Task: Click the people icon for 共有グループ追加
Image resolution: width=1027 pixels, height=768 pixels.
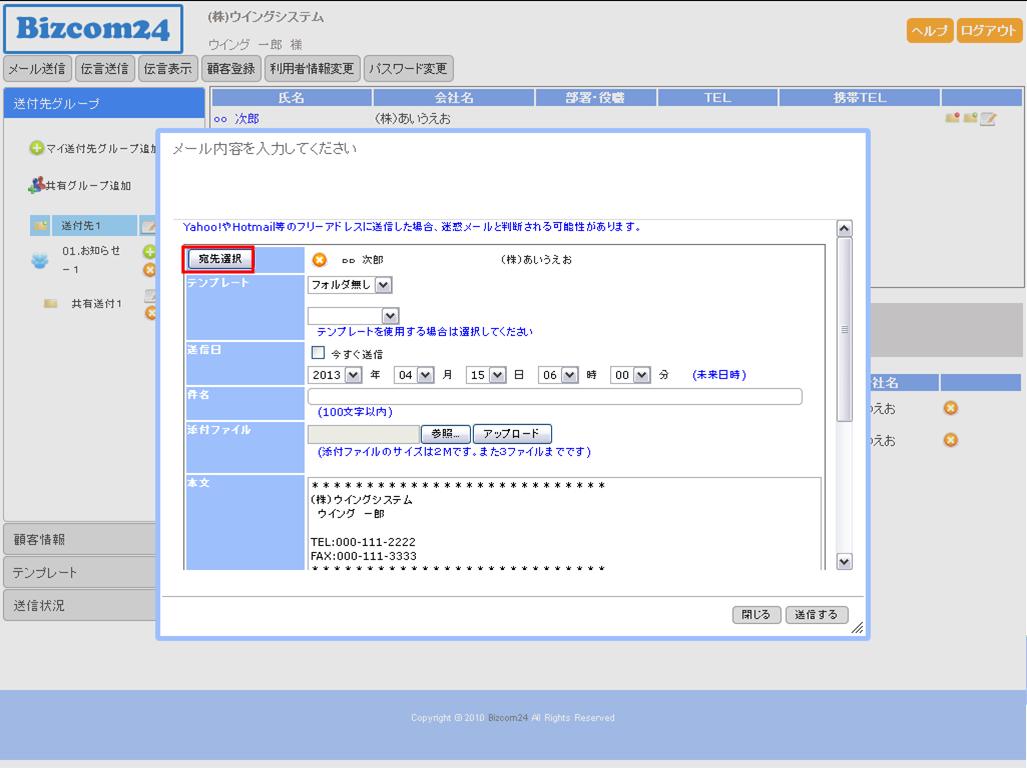Action: tap(36, 185)
